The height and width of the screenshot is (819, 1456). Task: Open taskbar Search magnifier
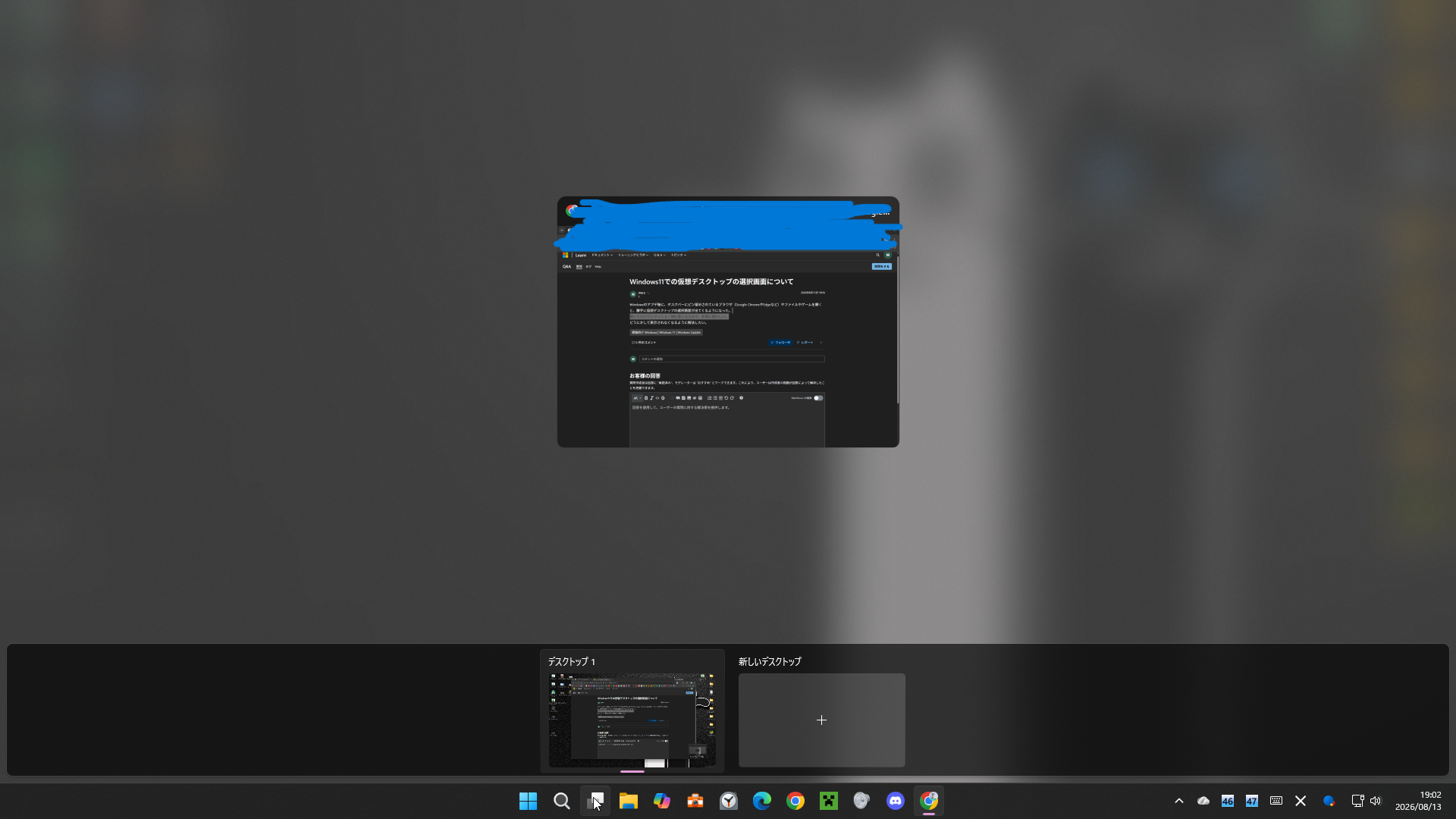pos(561,801)
